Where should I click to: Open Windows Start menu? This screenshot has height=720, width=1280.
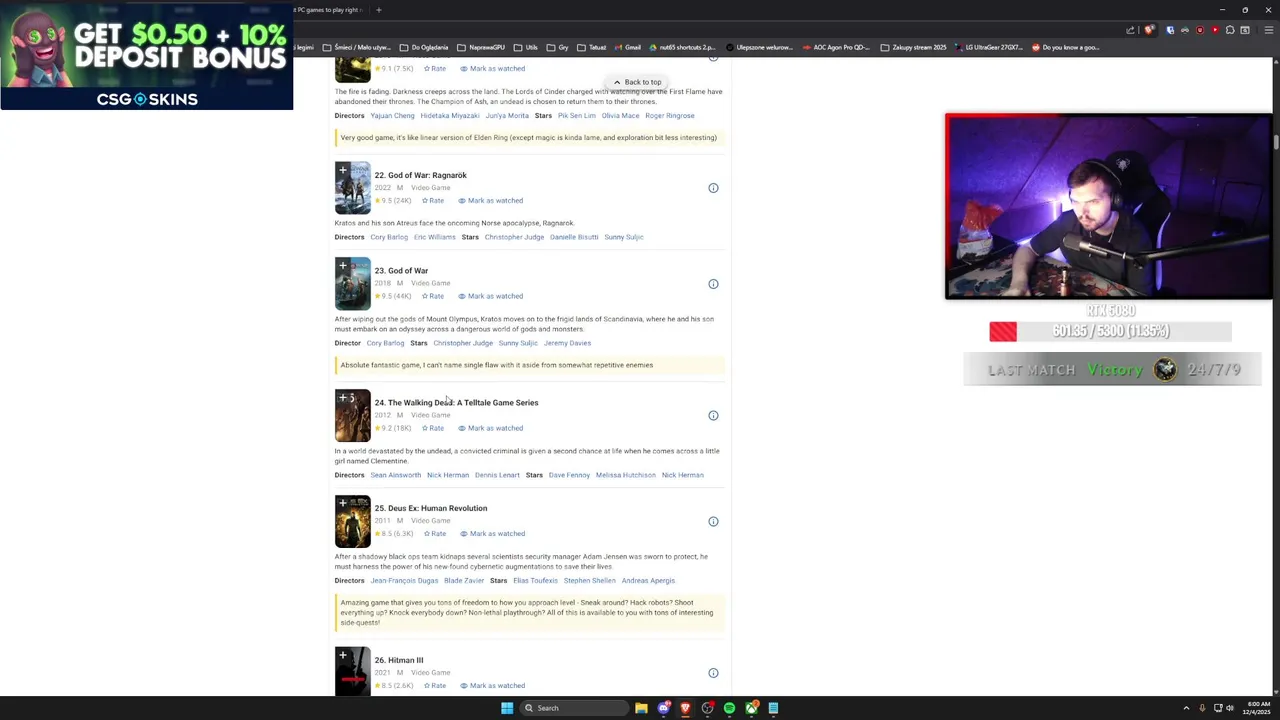(x=507, y=708)
